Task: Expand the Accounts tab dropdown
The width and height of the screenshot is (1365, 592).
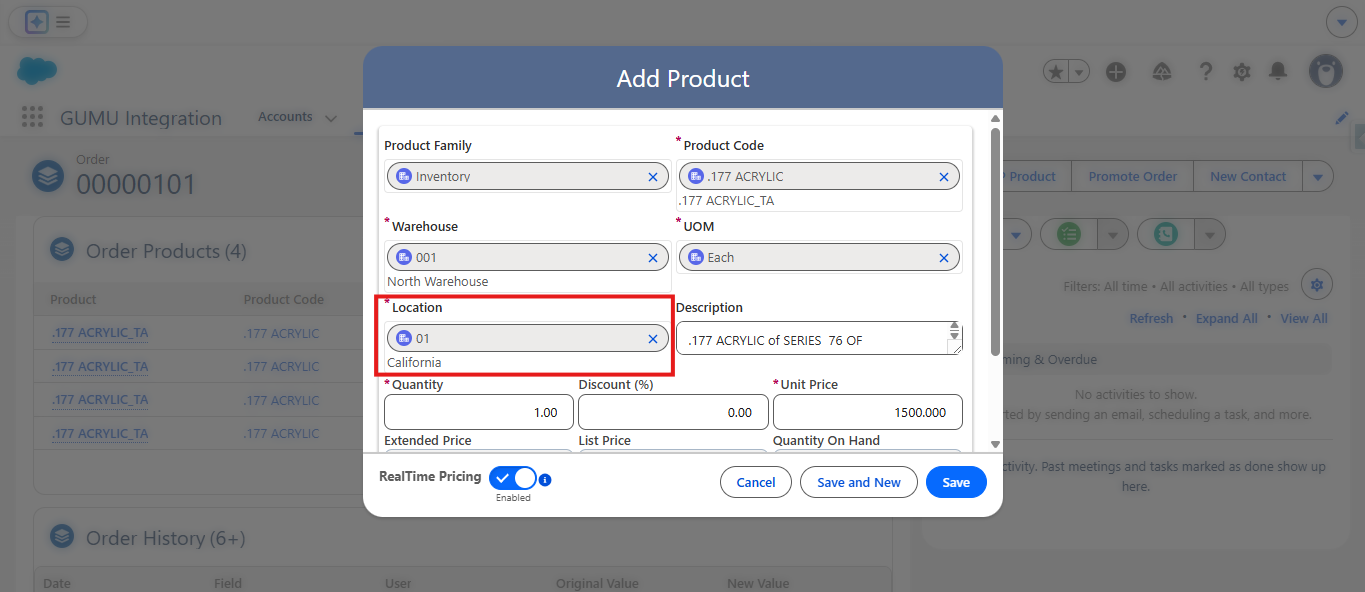Action: (331, 118)
